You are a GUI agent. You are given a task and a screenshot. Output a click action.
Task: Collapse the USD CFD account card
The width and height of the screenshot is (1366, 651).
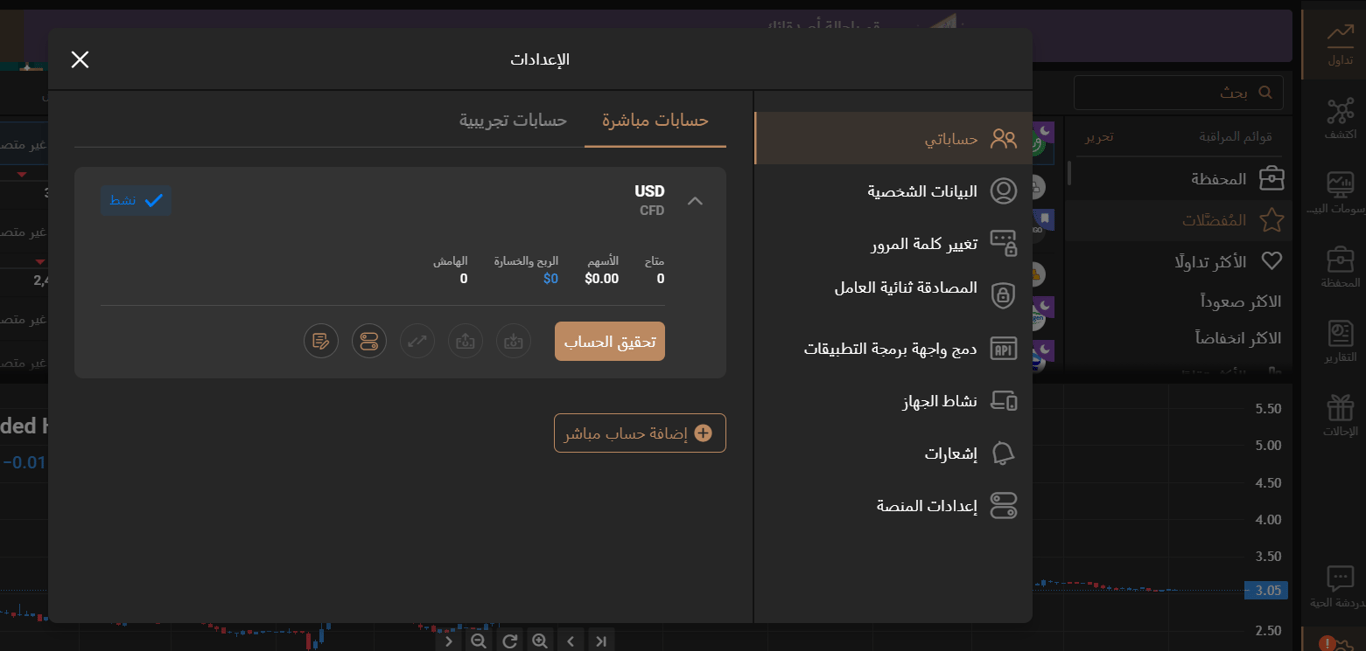(x=695, y=201)
